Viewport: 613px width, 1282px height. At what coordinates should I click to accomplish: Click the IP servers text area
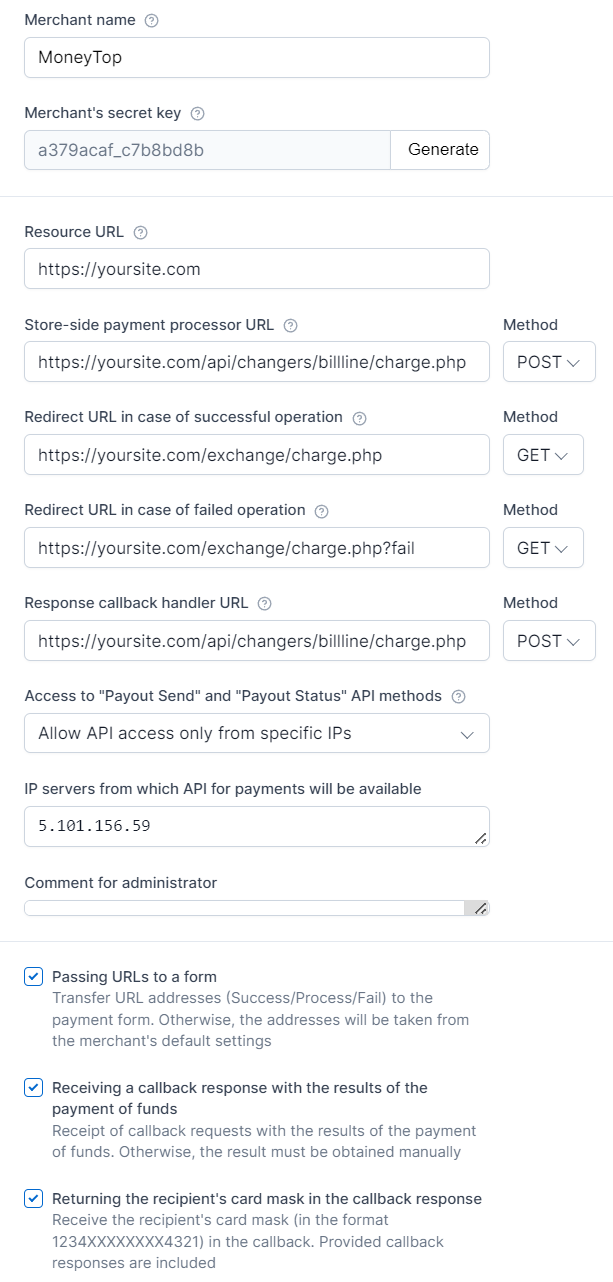(250, 826)
